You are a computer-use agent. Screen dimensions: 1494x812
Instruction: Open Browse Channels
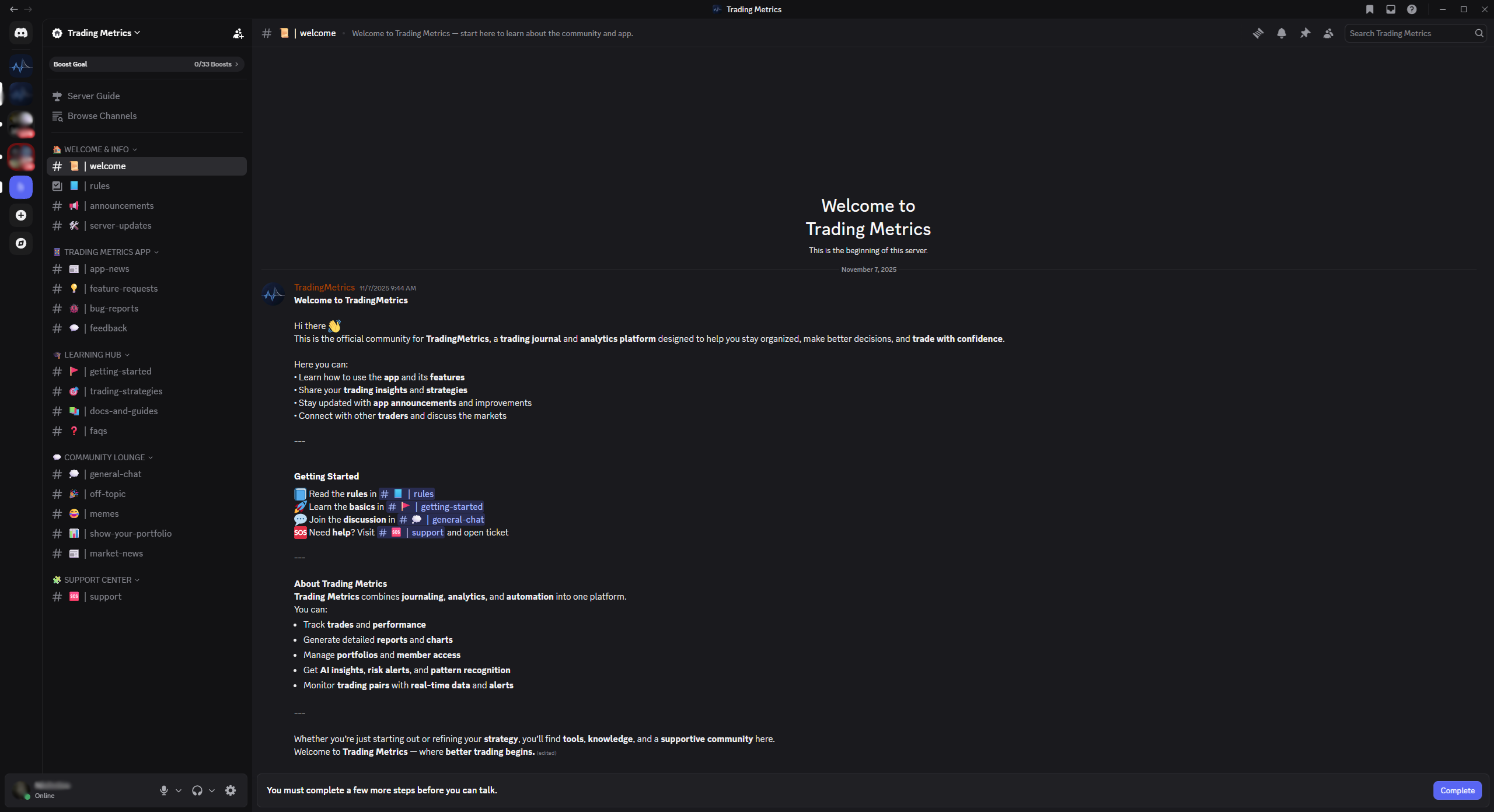(x=146, y=116)
